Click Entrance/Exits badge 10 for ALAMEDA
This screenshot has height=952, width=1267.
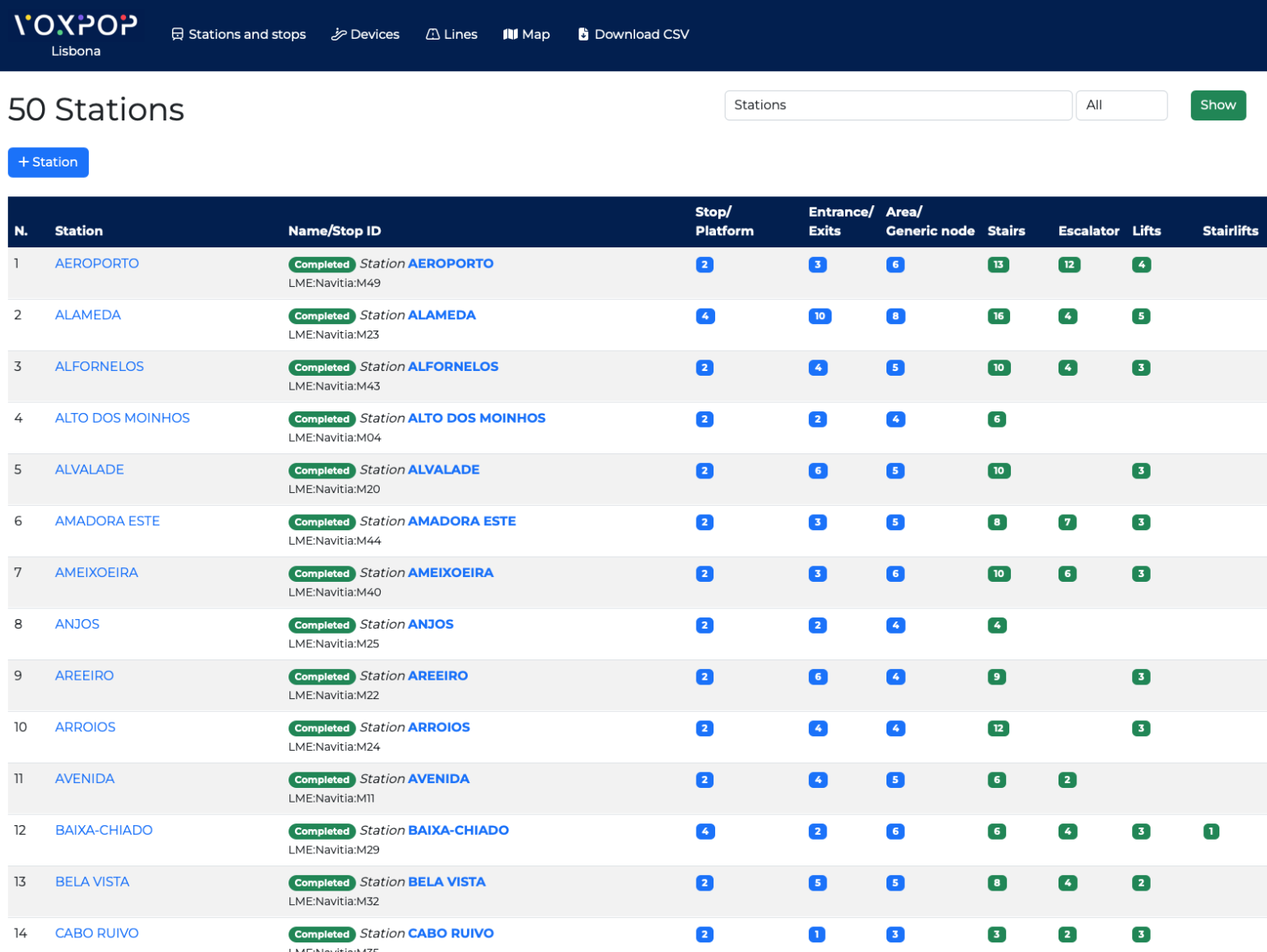point(819,317)
